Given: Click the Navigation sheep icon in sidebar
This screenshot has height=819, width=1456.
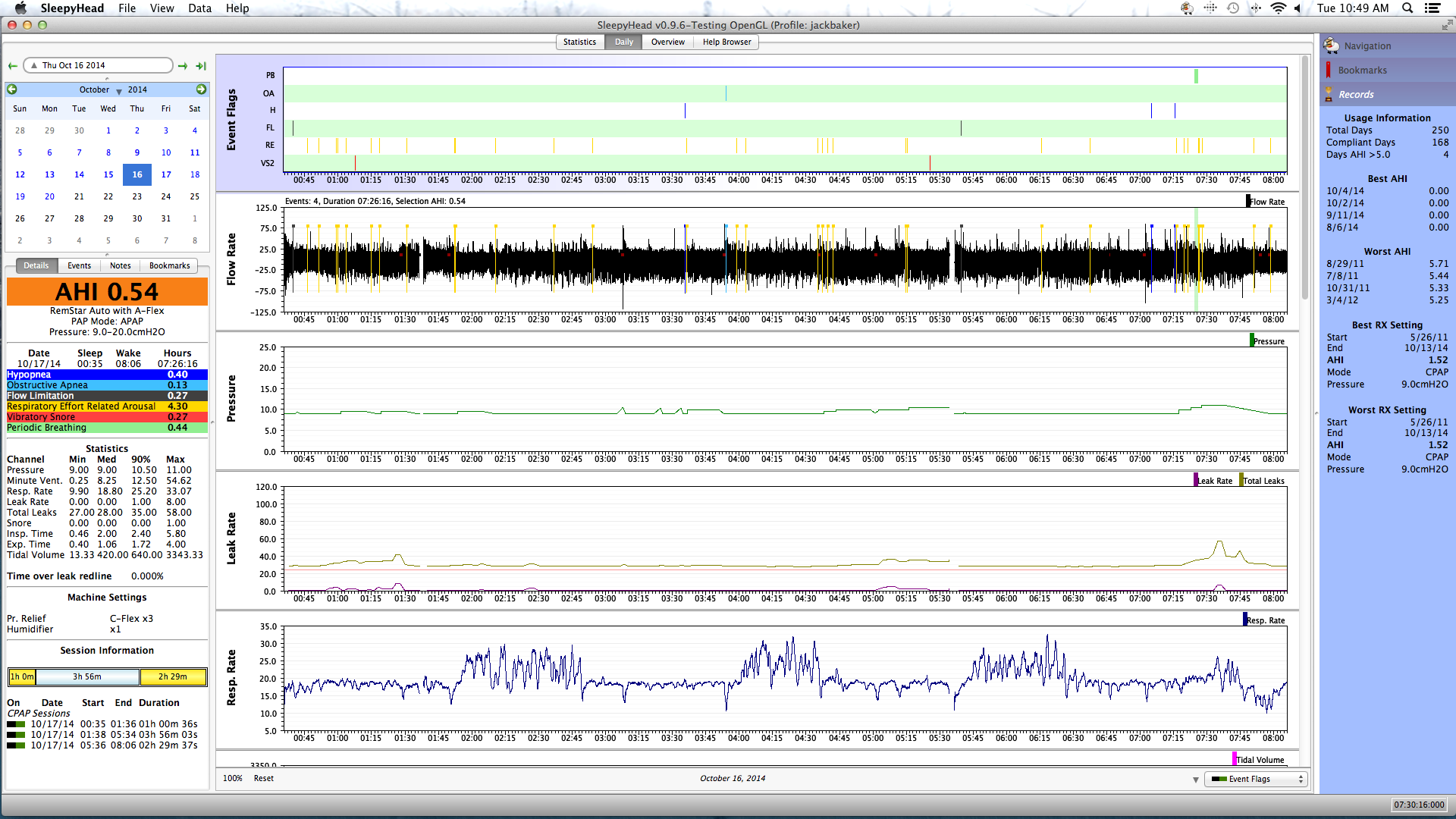Looking at the screenshot, I should (1331, 45).
